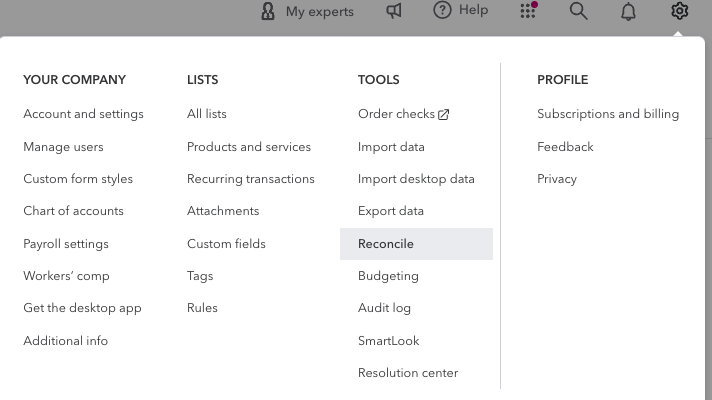Go to Products and services
This screenshot has width=712, height=400.
[249, 147]
